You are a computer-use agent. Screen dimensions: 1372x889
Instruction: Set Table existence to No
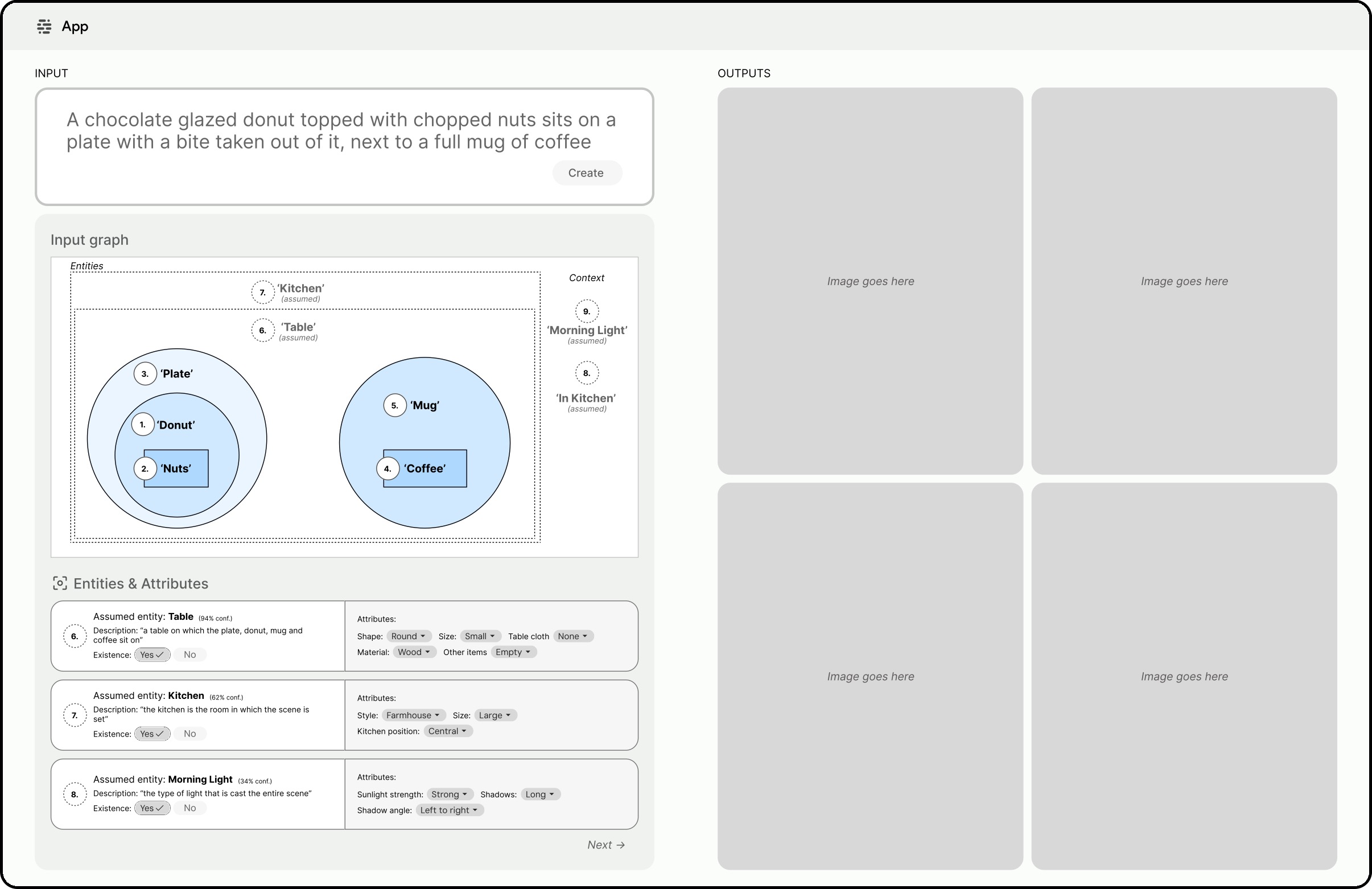point(189,655)
